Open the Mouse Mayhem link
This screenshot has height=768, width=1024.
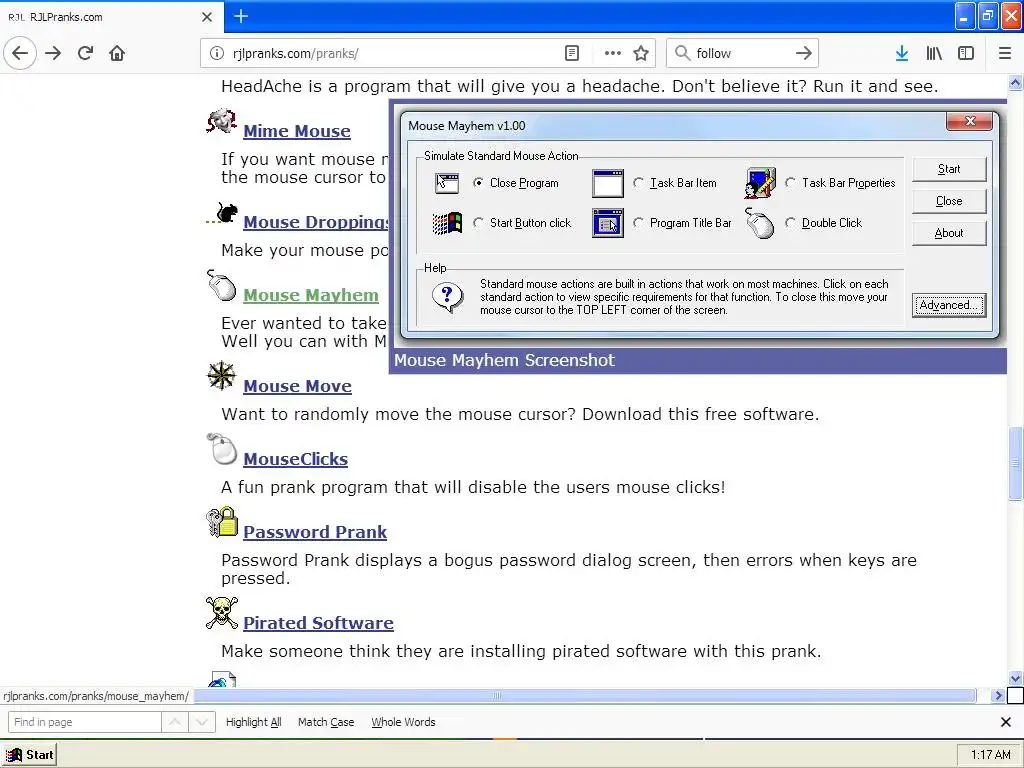coord(311,295)
